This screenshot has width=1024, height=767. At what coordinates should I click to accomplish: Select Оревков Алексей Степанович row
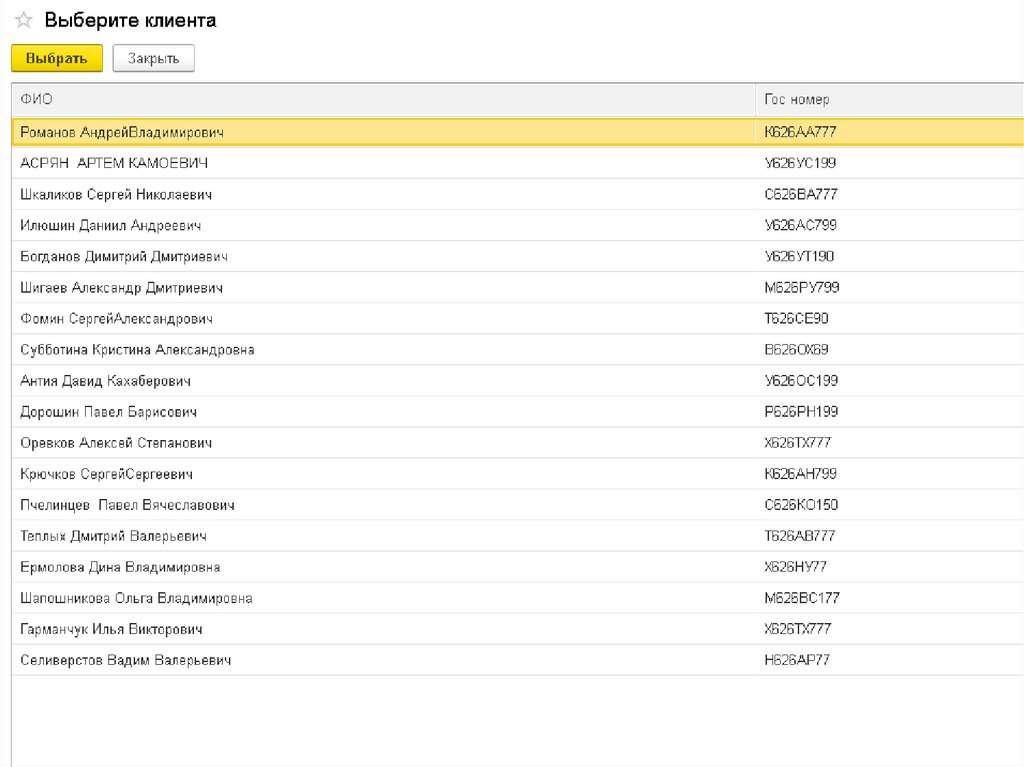point(116,442)
